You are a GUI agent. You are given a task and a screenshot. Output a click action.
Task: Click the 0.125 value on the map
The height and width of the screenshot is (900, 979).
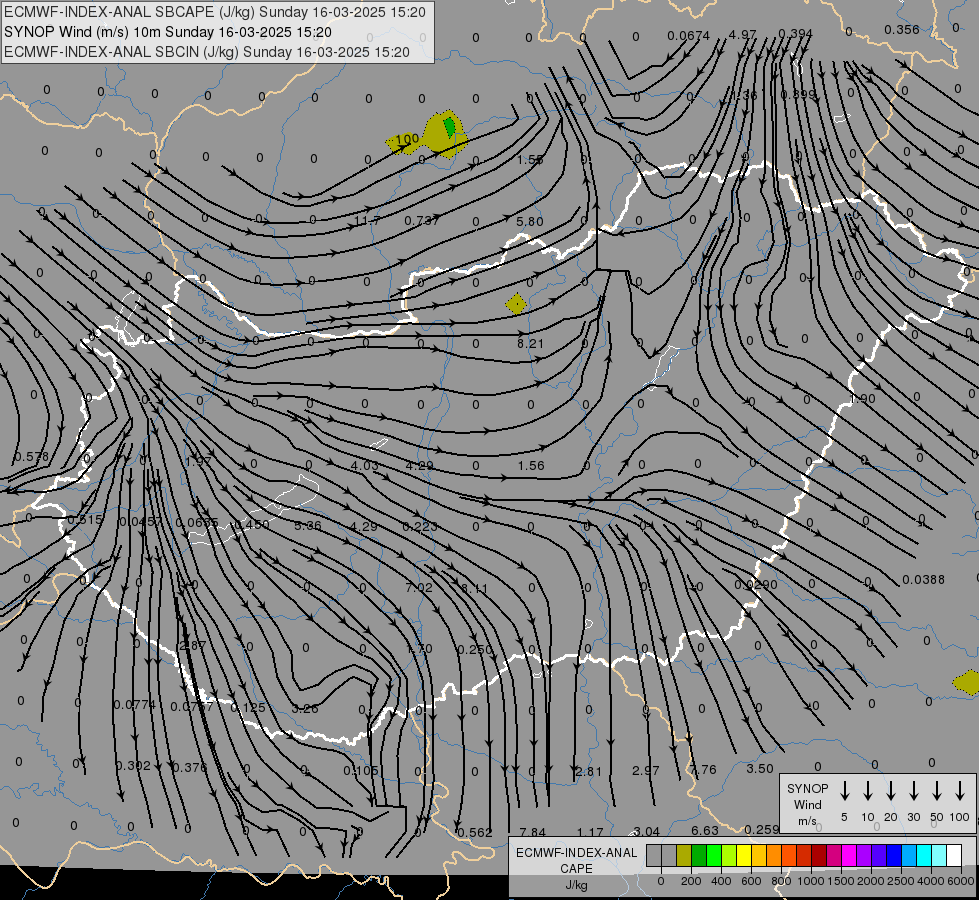click(248, 708)
